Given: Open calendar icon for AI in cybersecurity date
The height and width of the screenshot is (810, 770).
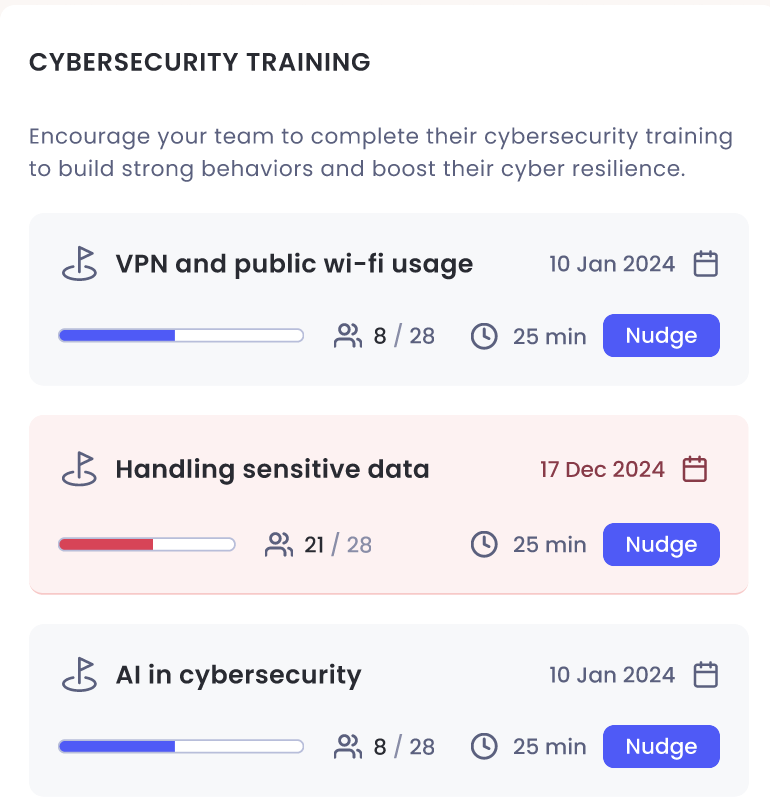Looking at the screenshot, I should click(705, 674).
